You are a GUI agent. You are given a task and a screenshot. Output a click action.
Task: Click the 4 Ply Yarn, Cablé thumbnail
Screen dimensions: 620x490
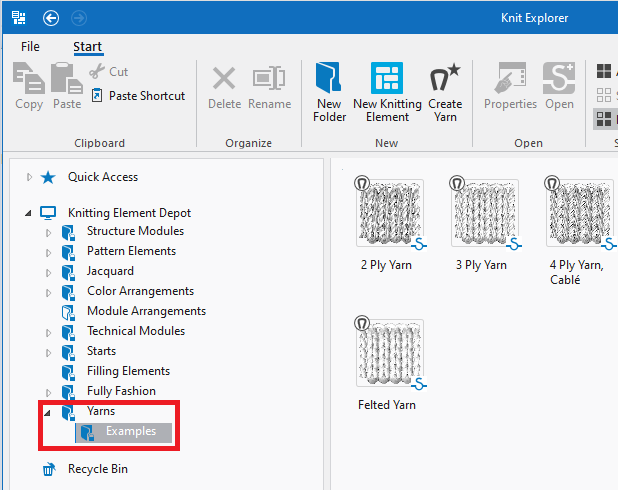coord(579,213)
